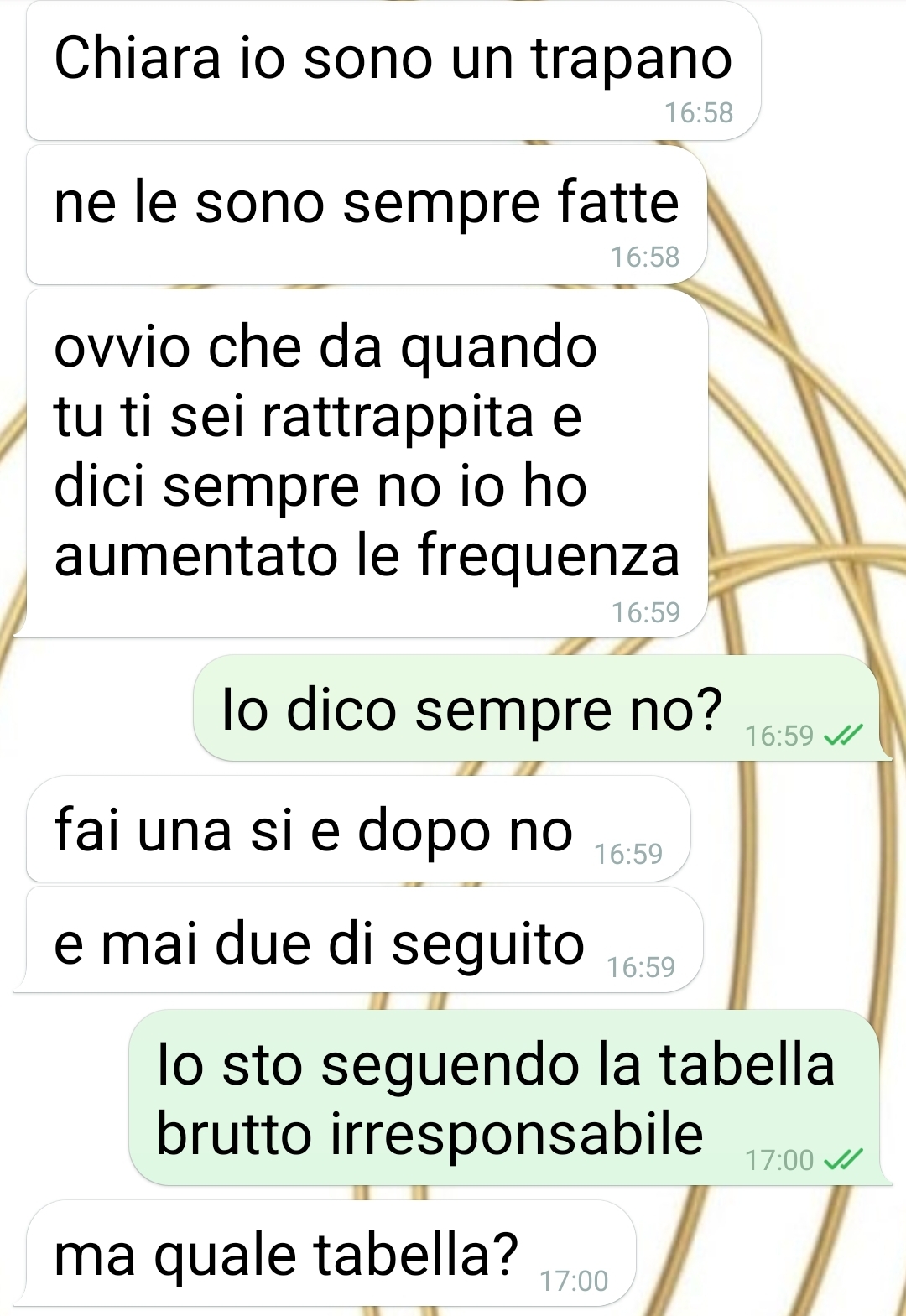Viewport: 906px width, 1316px height.
Task: Tap the 16:58 timestamp under 'trapano'
Action: click(699, 113)
